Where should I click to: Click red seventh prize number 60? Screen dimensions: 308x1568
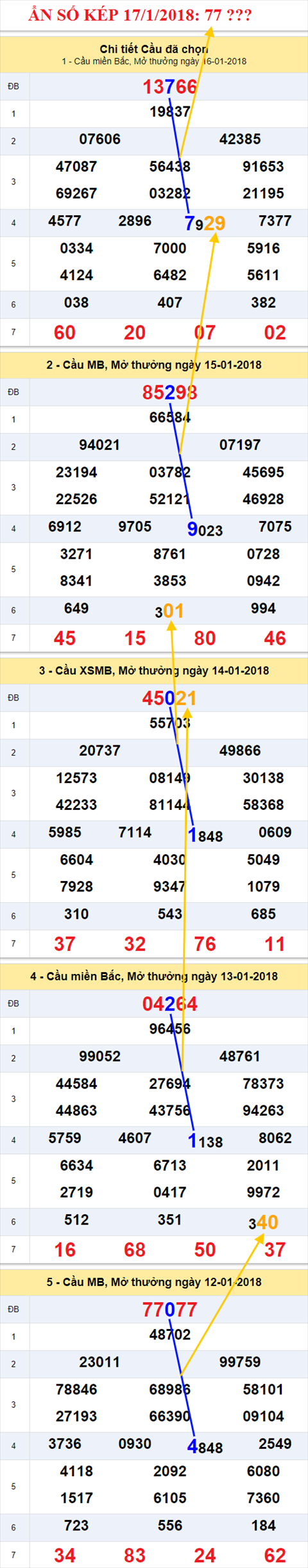65,333
